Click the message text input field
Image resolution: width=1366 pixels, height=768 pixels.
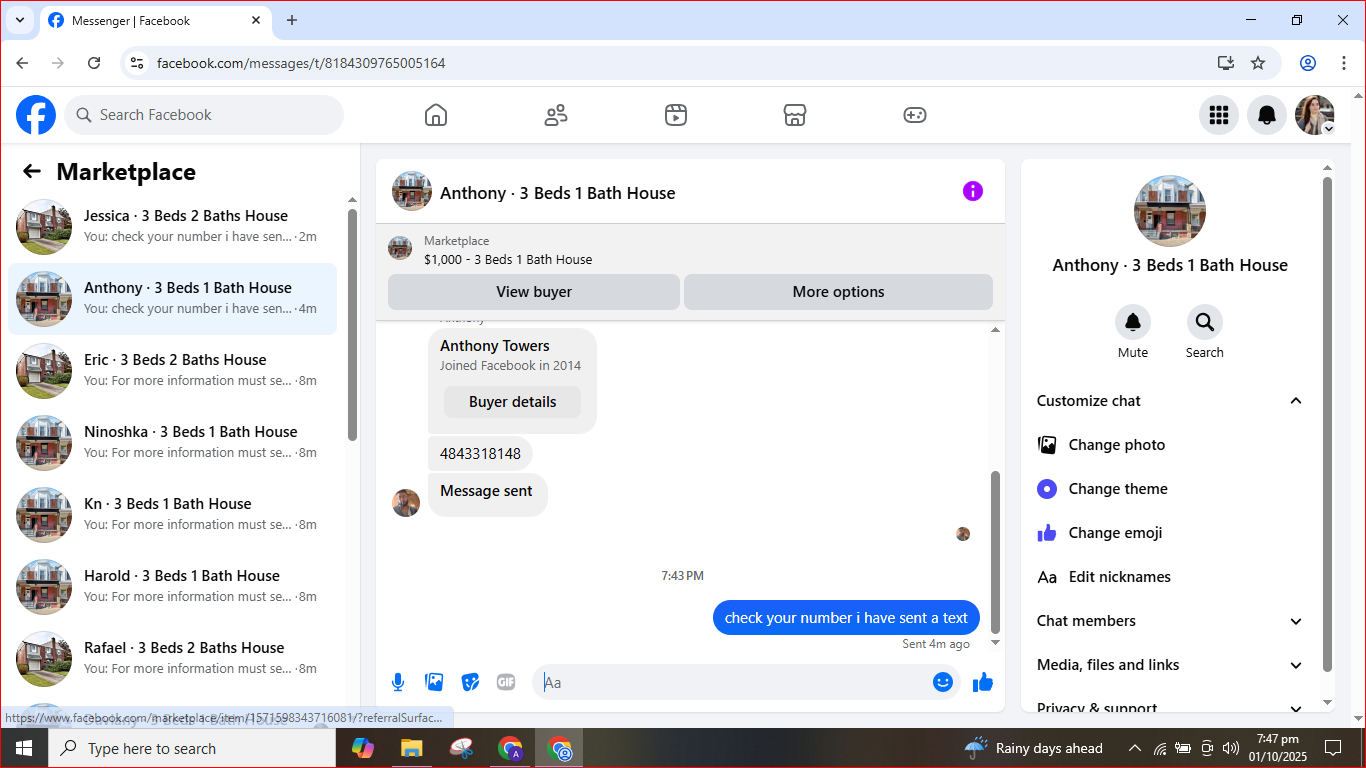(732, 682)
